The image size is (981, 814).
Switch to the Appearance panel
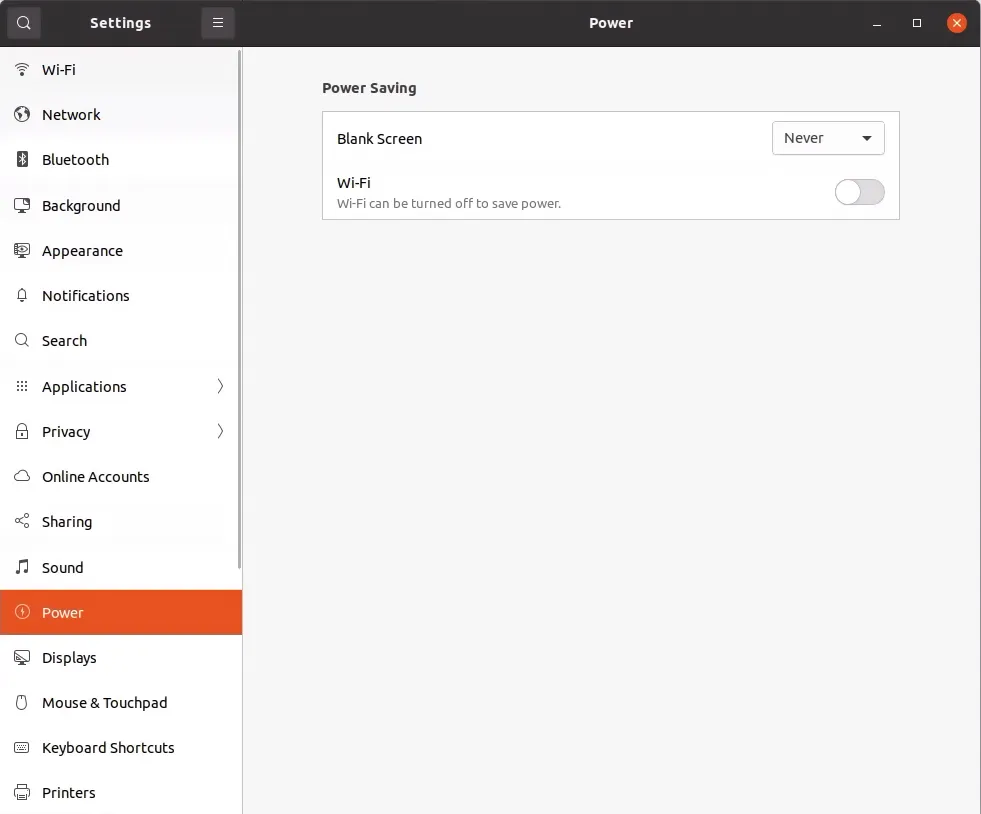tap(119, 250)
